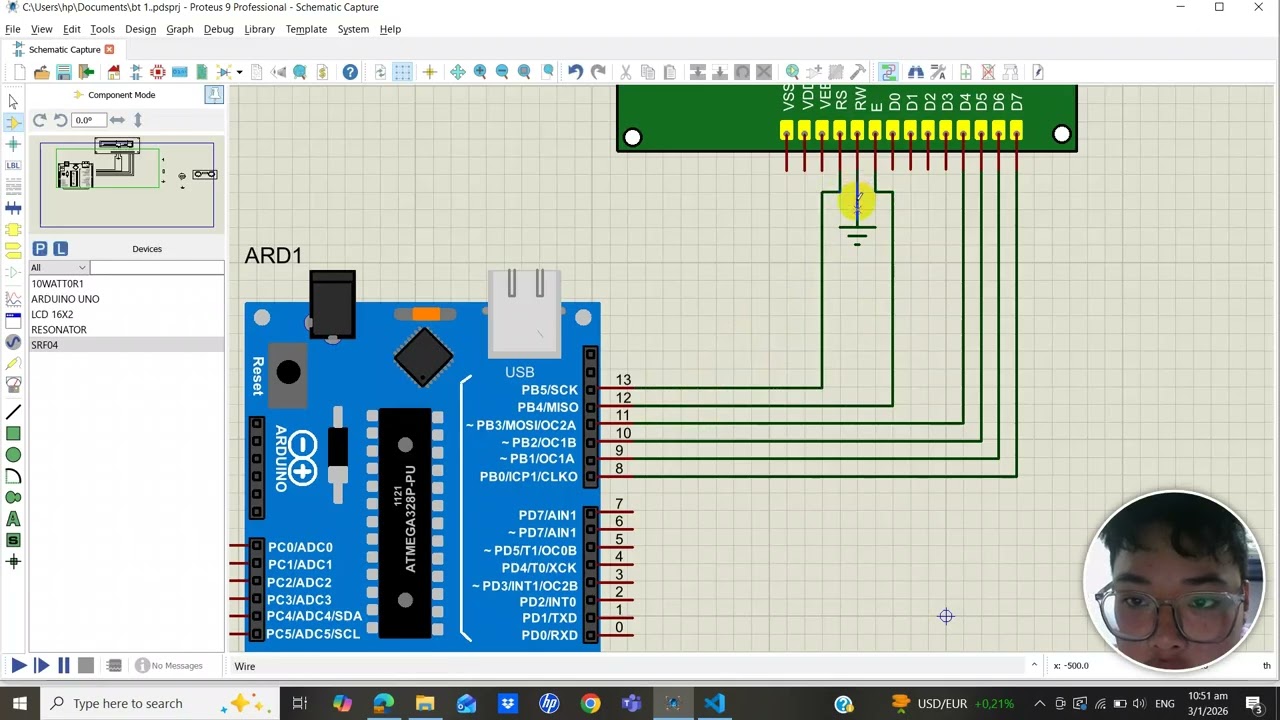Image resolution: width=1280 pixels, height=720 pixels.
Task: Click the device filter text field
Action: pos(157,267)
